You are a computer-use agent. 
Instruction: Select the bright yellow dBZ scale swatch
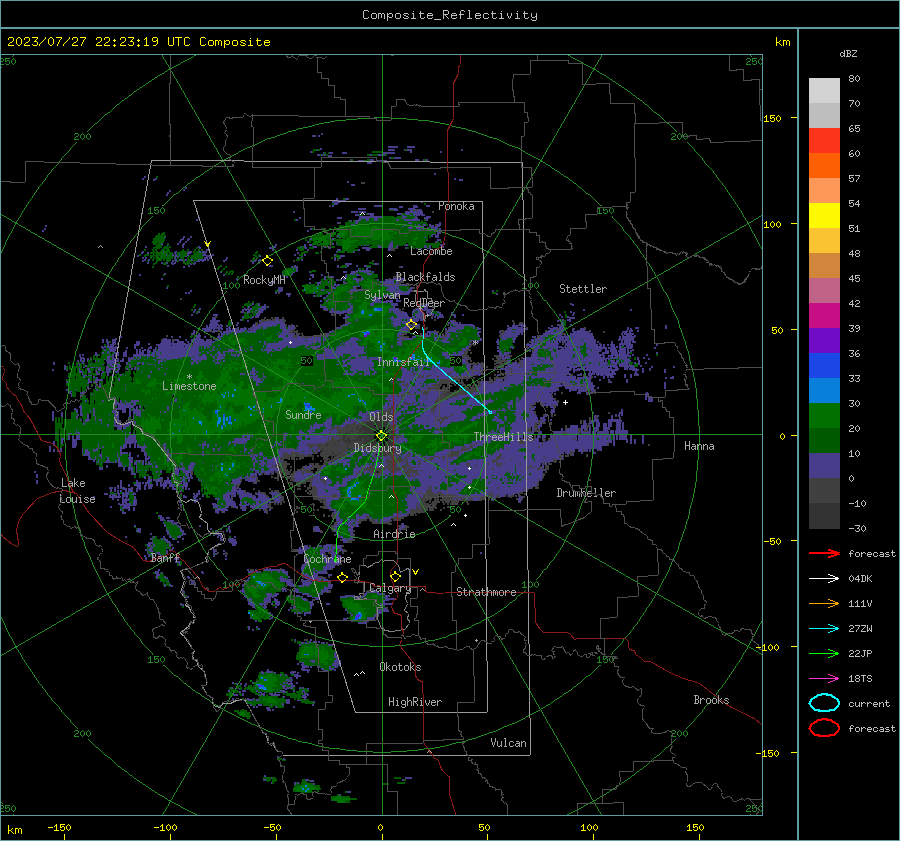pos(824,215)
